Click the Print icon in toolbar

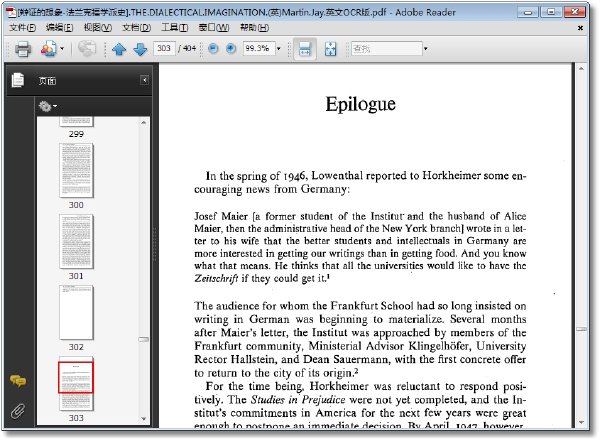coord(23,49)
